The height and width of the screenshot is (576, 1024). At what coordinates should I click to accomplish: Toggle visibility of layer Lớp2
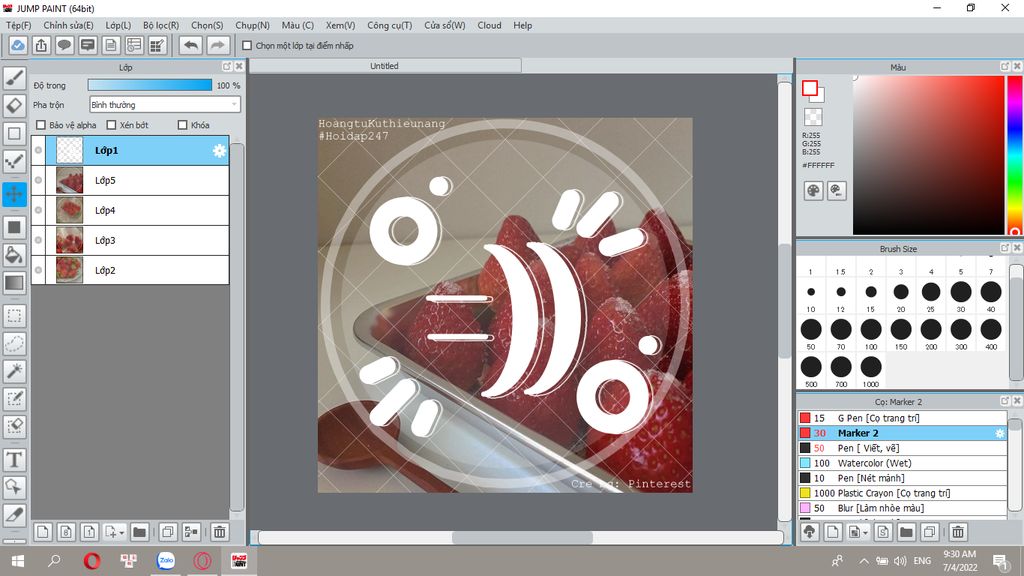pyautogui.click(x=39, y=270)
